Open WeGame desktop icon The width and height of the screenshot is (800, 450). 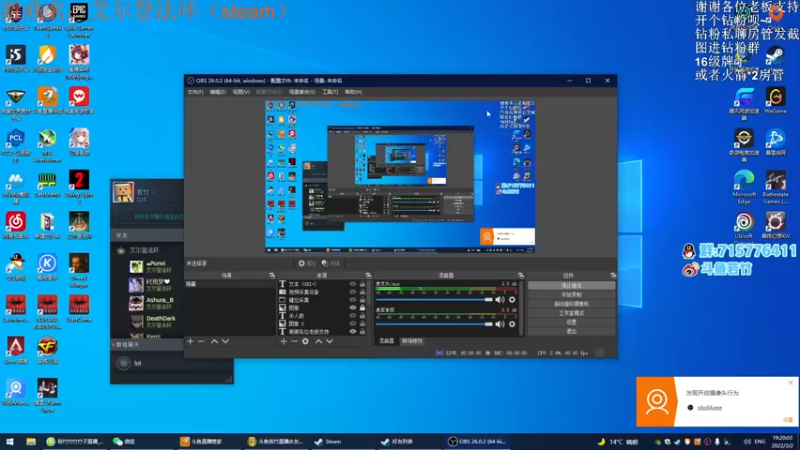[775, 101]
